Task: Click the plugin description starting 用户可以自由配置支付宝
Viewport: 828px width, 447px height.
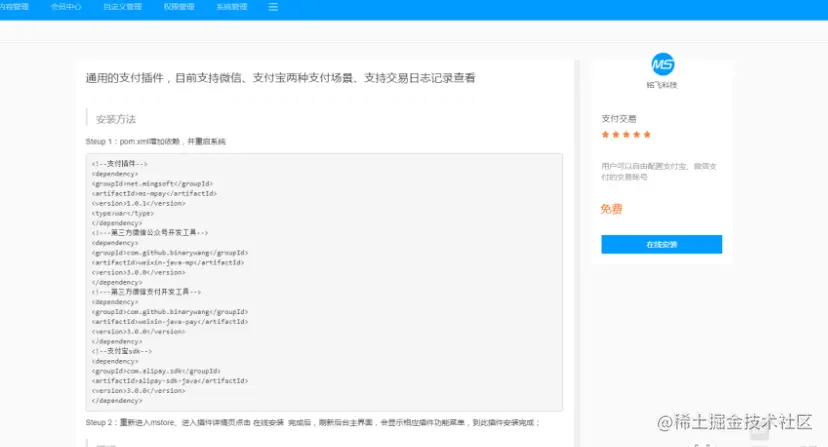Action: [659, 171]
